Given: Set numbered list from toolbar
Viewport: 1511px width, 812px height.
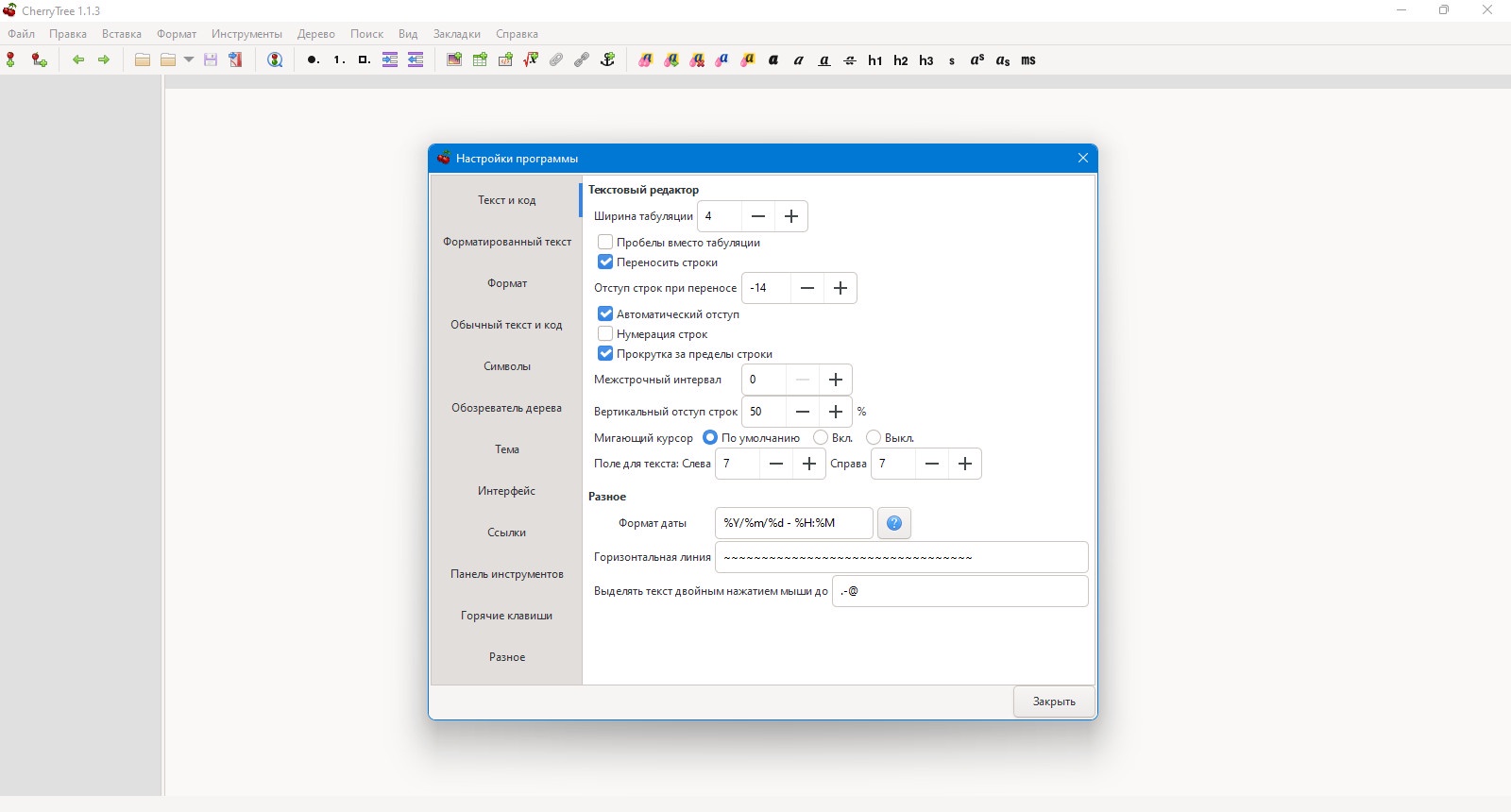Looking at the screenshot, I should (x=338, y=59).
